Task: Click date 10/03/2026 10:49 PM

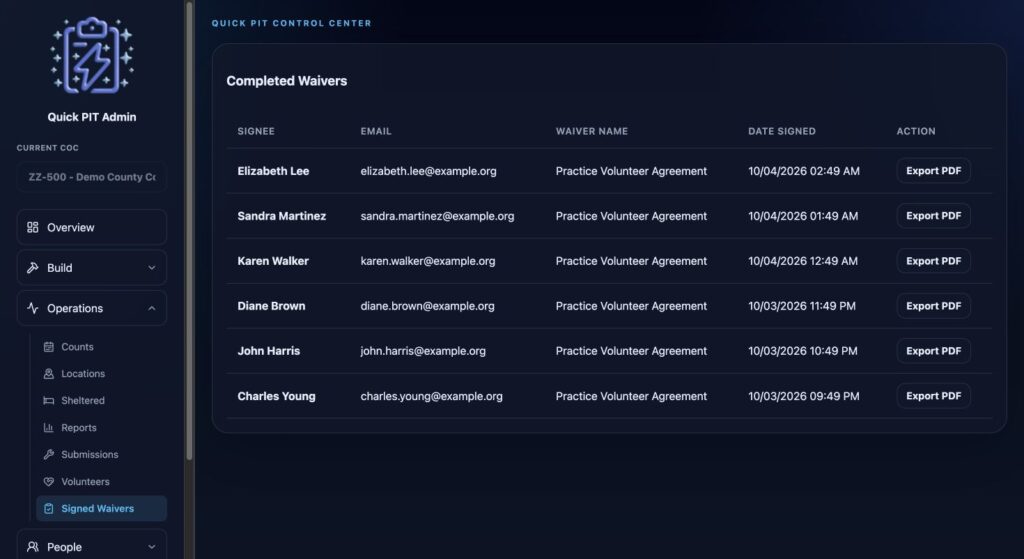Action: click(803, 351)
